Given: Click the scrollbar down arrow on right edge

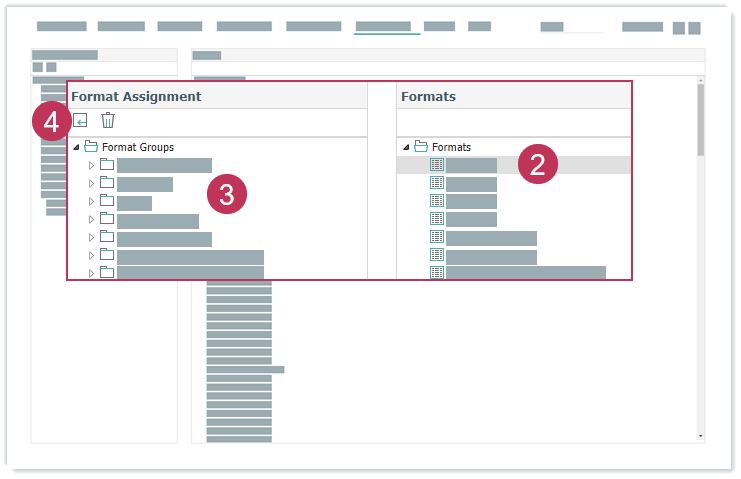Looking at the screenshot, I should click(x=700, y=436).
